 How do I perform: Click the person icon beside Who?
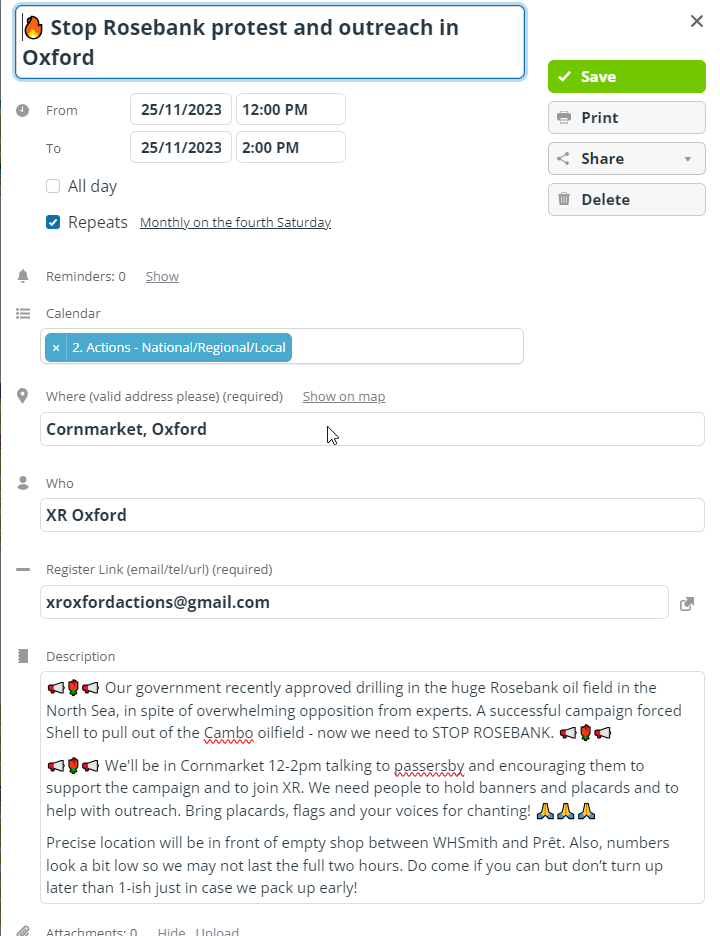point(23,483)
